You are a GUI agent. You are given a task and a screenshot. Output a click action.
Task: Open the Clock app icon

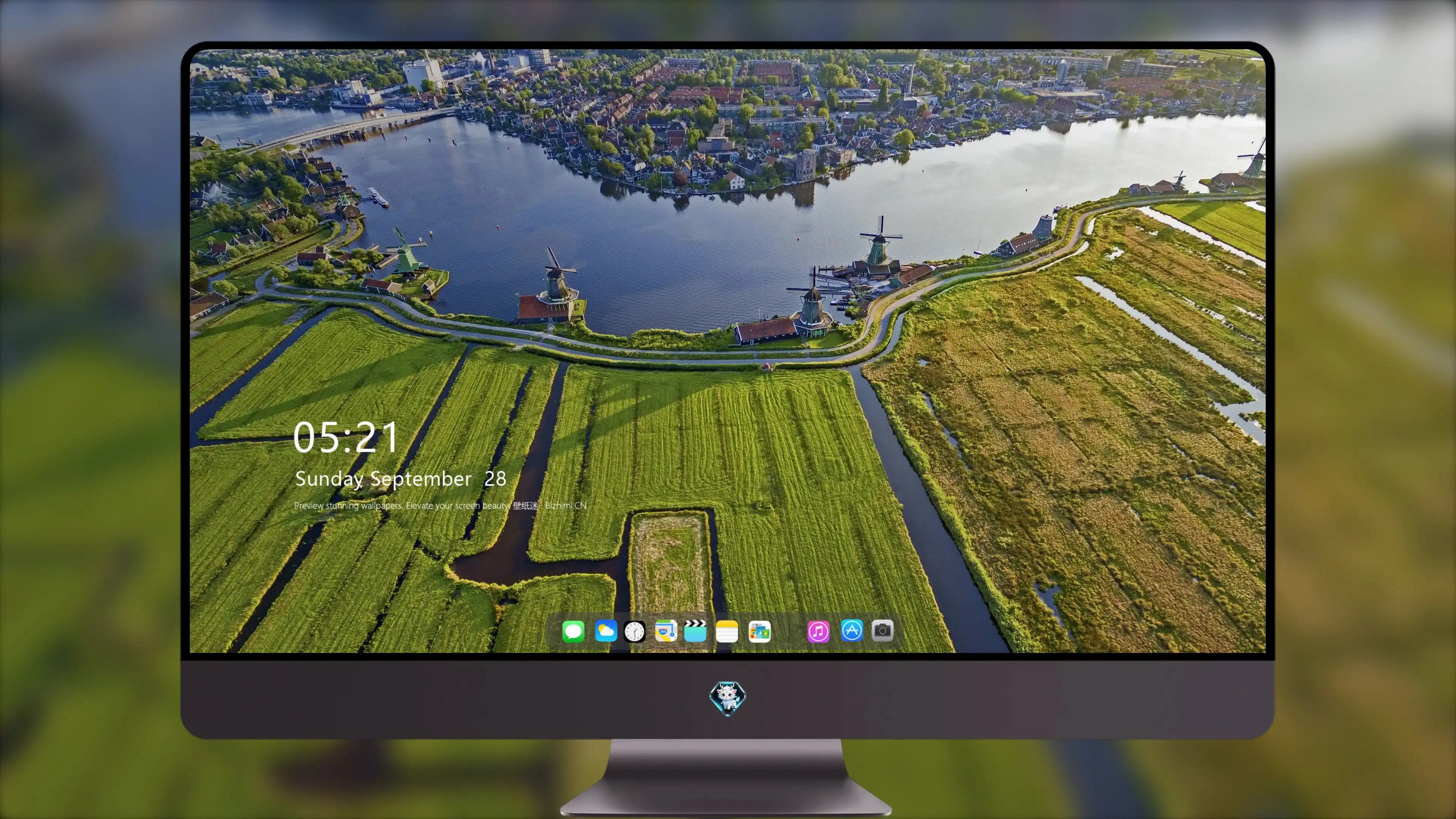634,631
